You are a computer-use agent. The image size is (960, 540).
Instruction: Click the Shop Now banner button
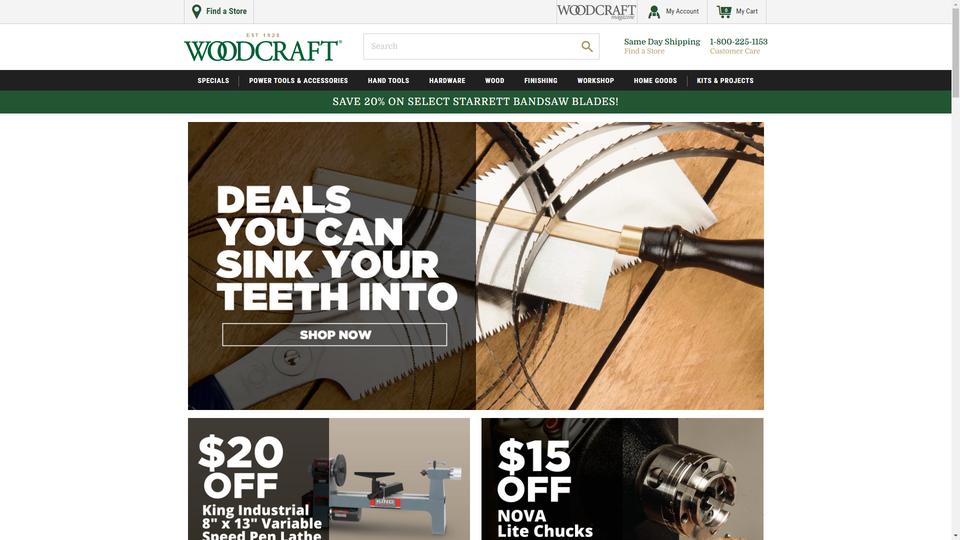(334, 335)
